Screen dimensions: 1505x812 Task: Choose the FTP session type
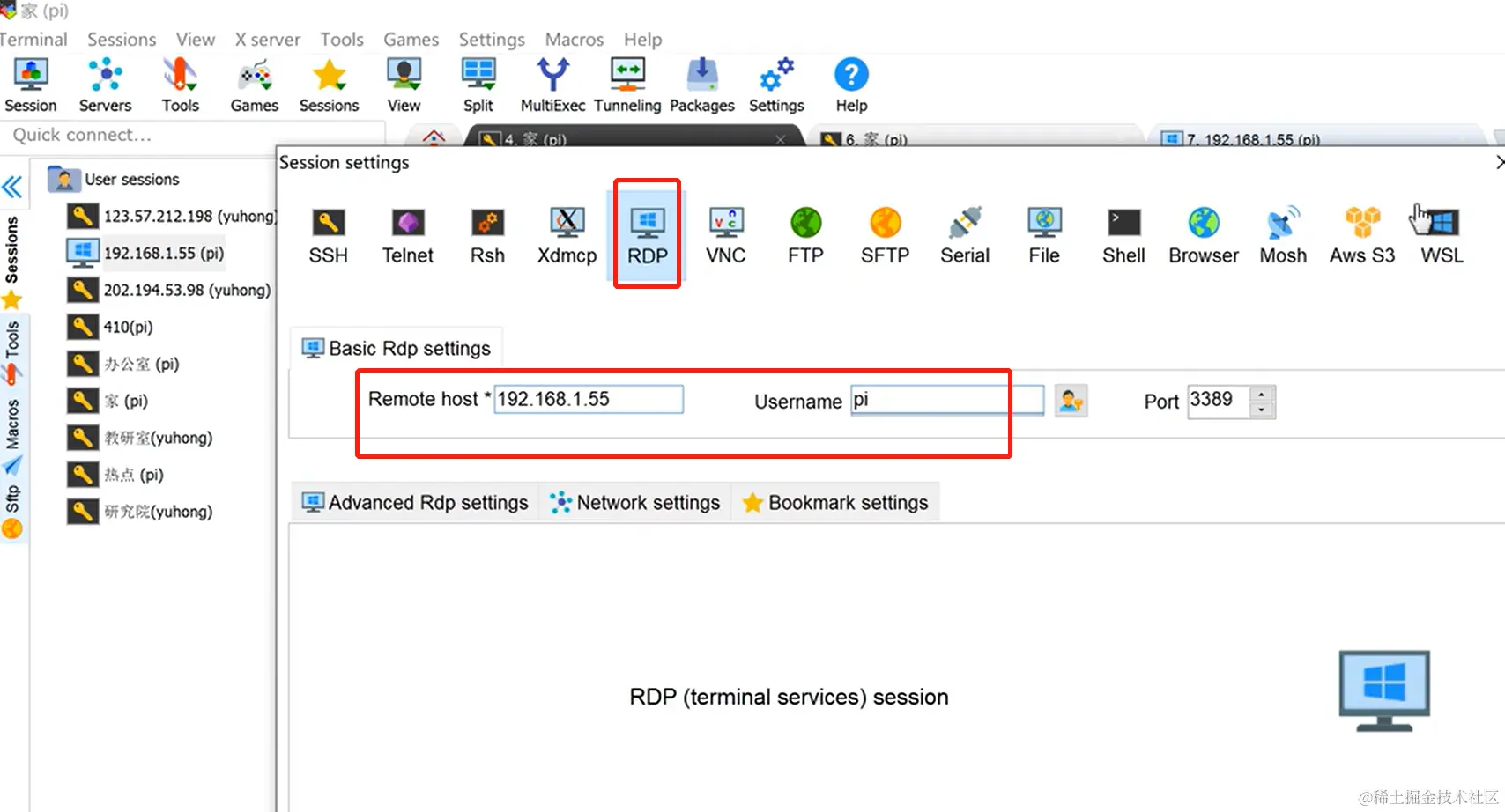805,235
